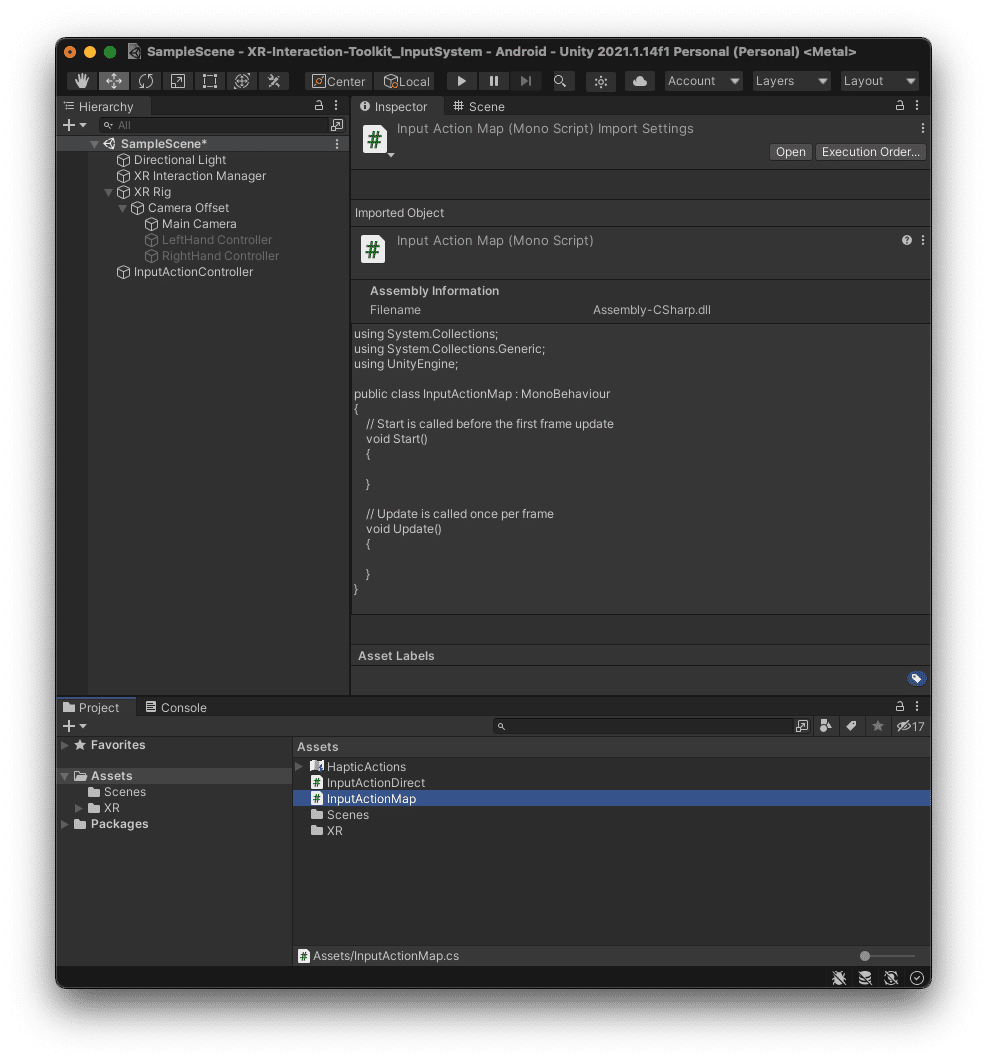Save search to favorites star
987x1062 pixels.
(878, 727)
